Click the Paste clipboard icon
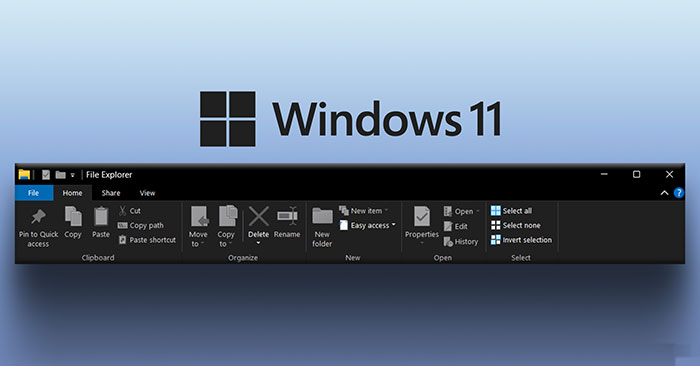Screen dimensions: 700x366 101,216
